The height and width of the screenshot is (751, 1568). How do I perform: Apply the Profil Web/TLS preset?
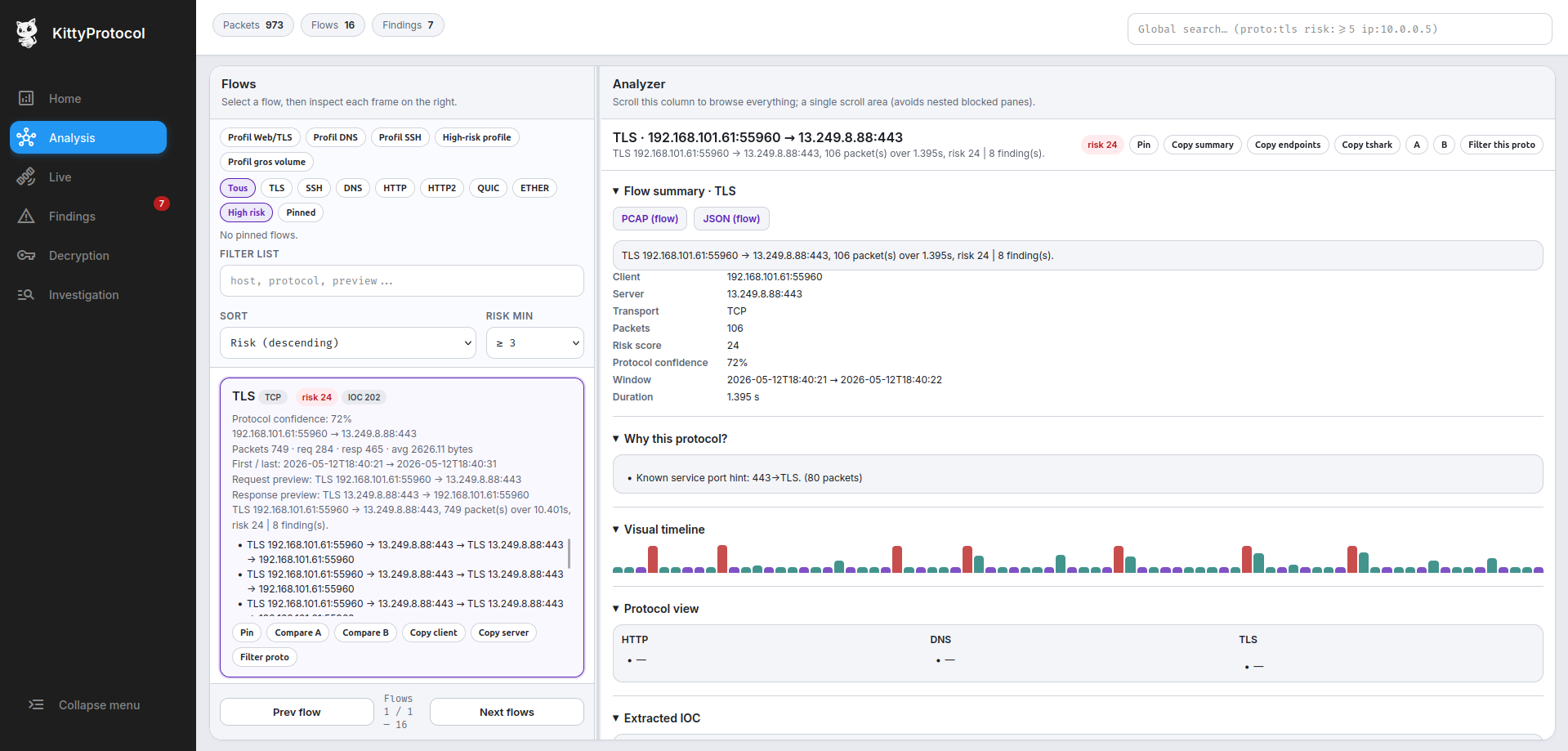coord(260,137)
